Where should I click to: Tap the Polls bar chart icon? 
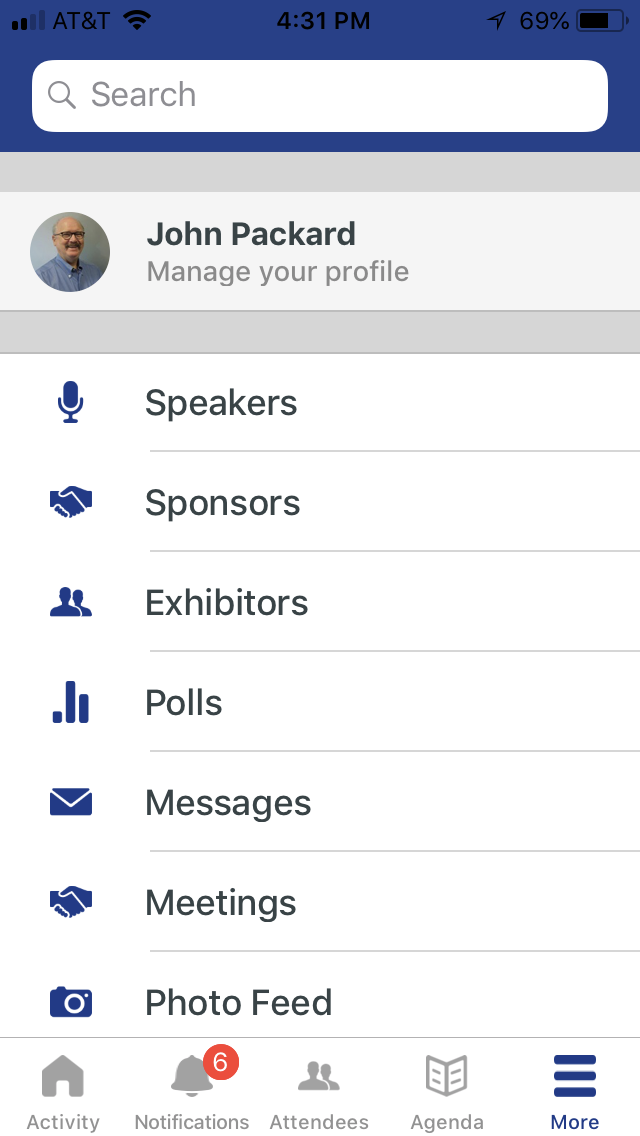click(x=70, y=702)
